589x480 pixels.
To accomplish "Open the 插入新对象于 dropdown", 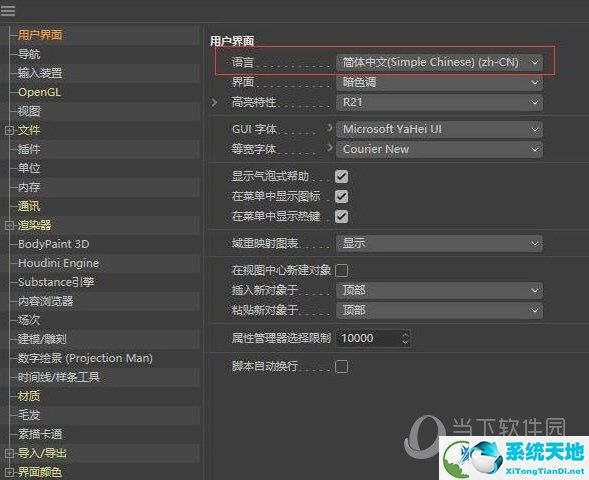I will [x=439, y=290].
